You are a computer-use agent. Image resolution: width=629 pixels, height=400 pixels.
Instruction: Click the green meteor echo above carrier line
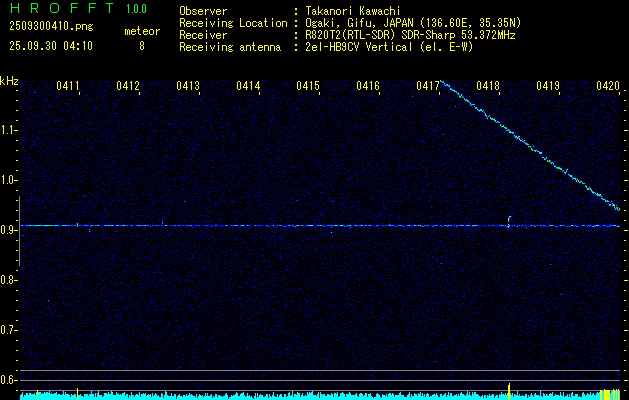click(x=509, y=218)
